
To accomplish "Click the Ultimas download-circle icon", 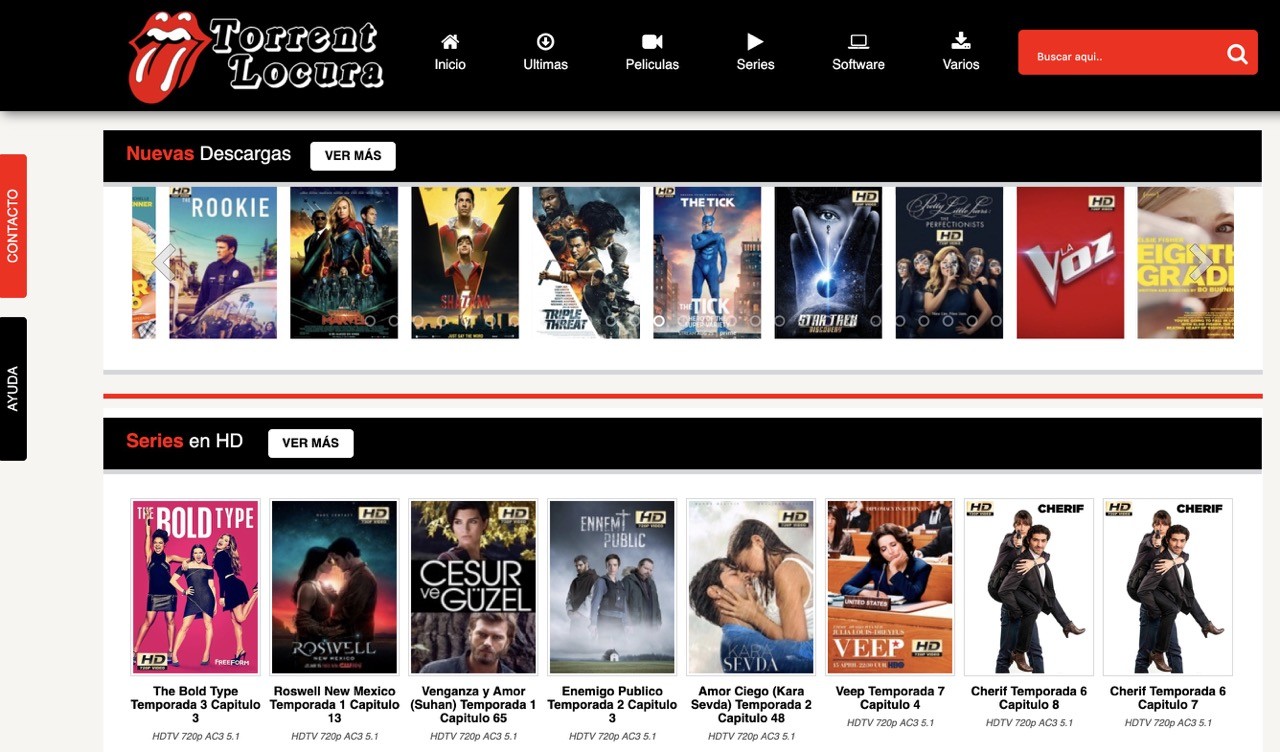I will pyautogui.click(x=546, y=43).
